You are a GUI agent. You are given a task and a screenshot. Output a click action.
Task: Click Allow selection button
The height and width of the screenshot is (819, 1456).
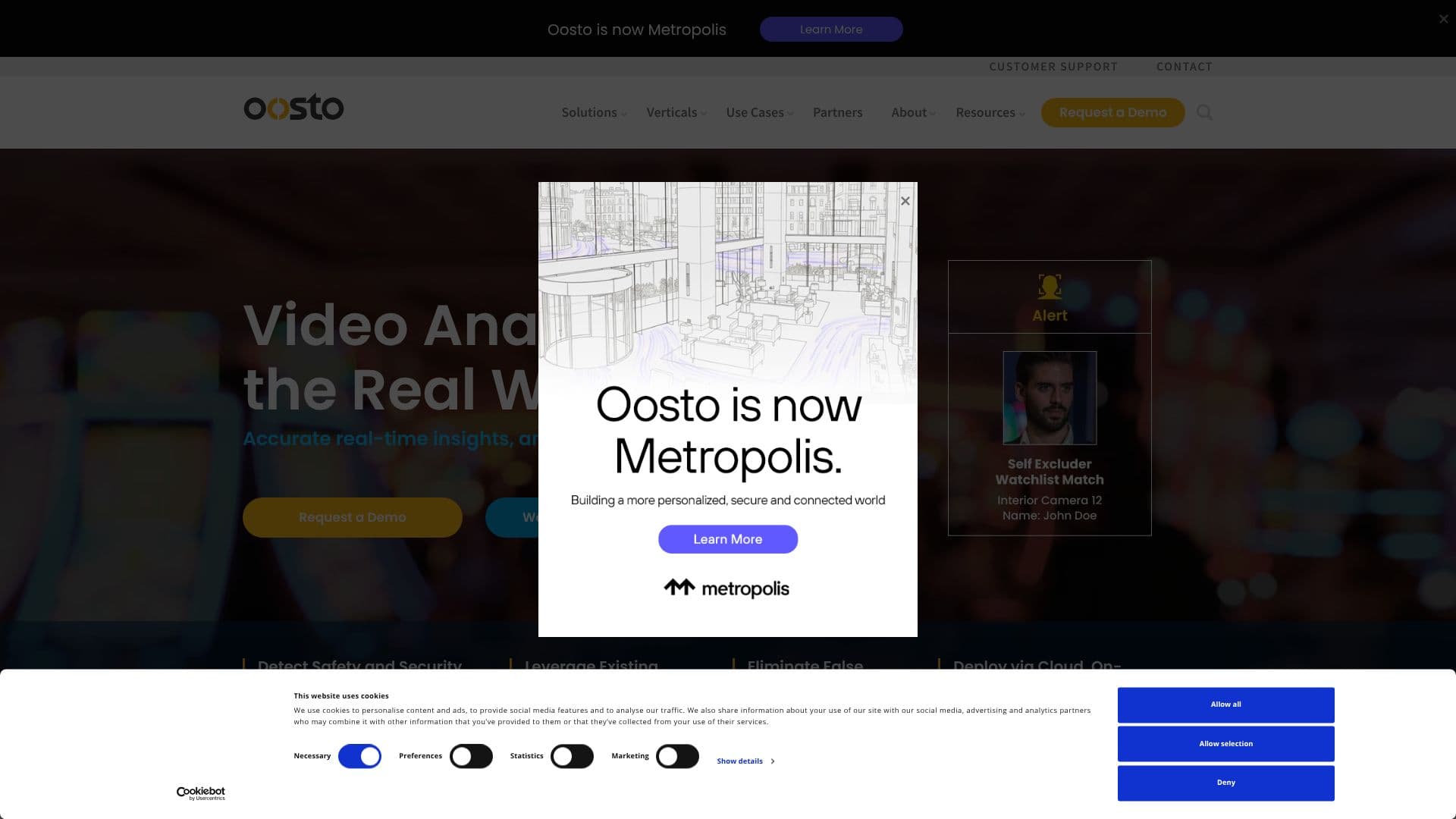pos(1225,744)
